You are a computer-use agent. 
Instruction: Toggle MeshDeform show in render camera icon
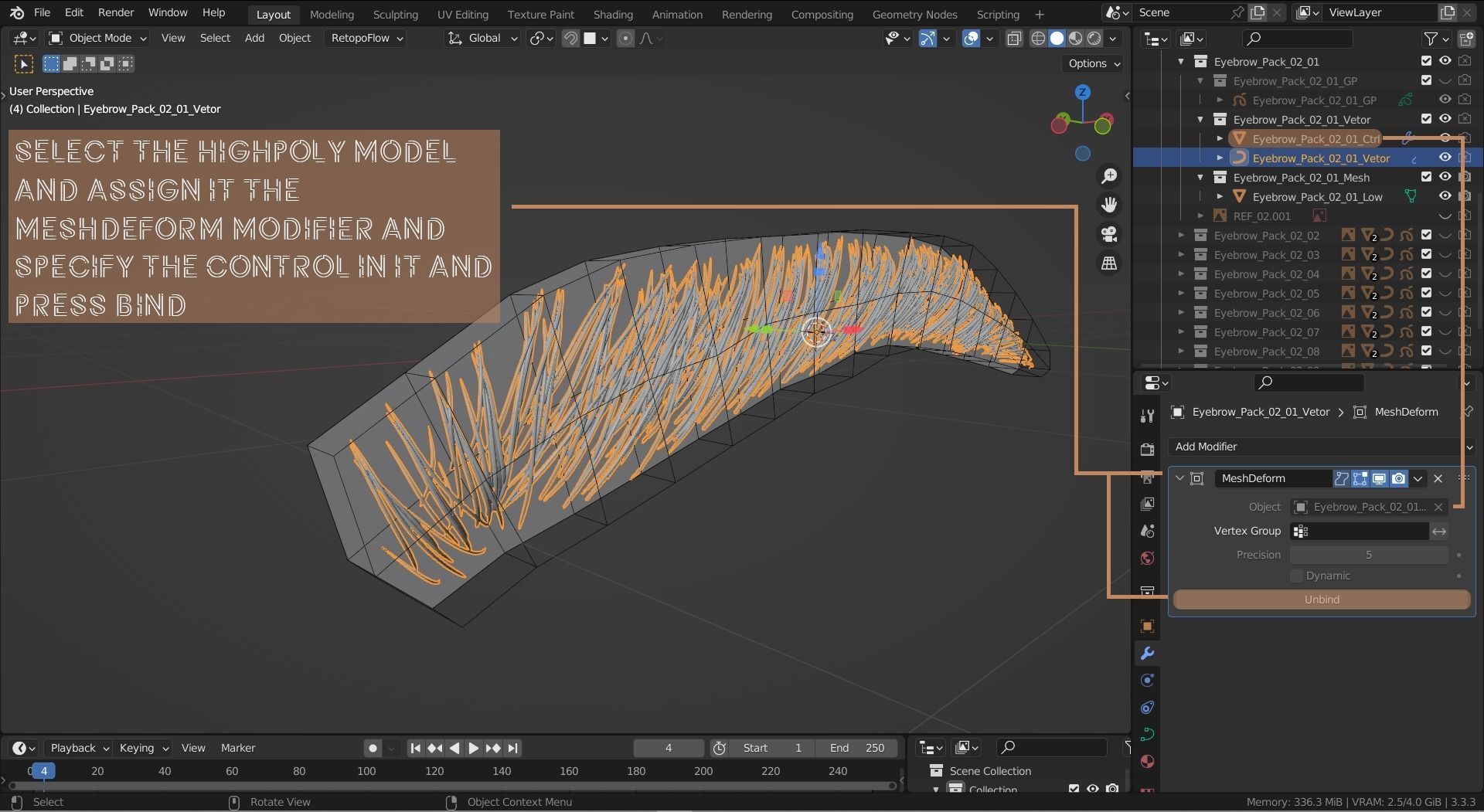click(x=1398, y=478)
